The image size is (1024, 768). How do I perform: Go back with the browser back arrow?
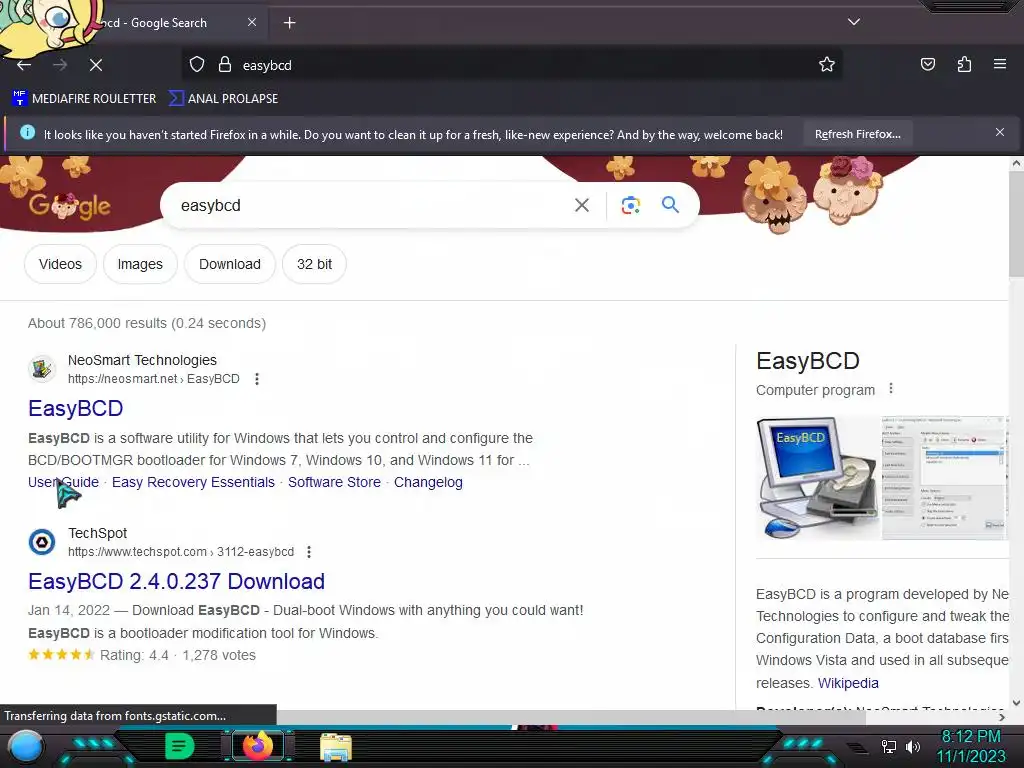click(x=24, y=65)
